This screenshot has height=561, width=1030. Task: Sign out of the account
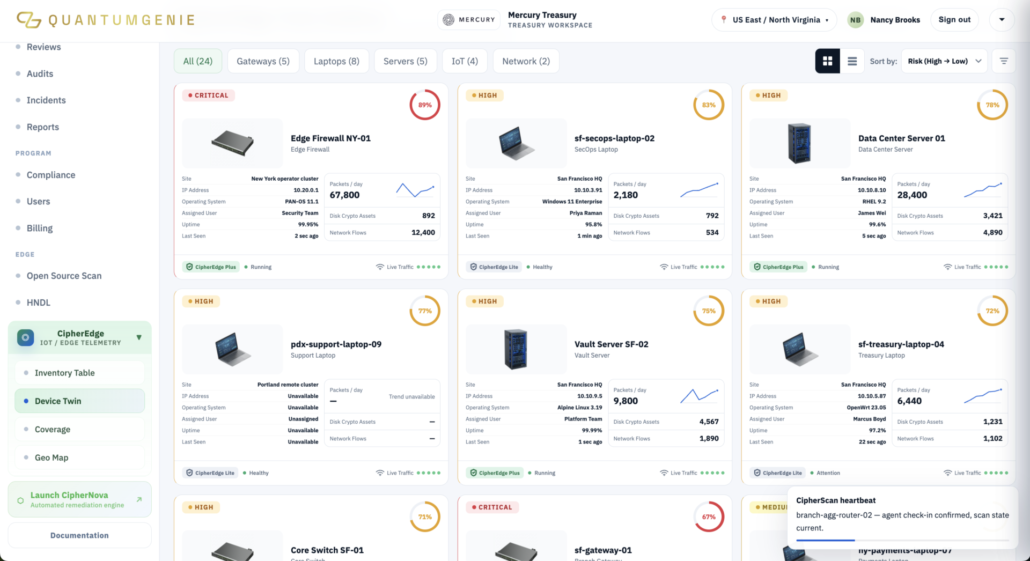pos(954,20)
